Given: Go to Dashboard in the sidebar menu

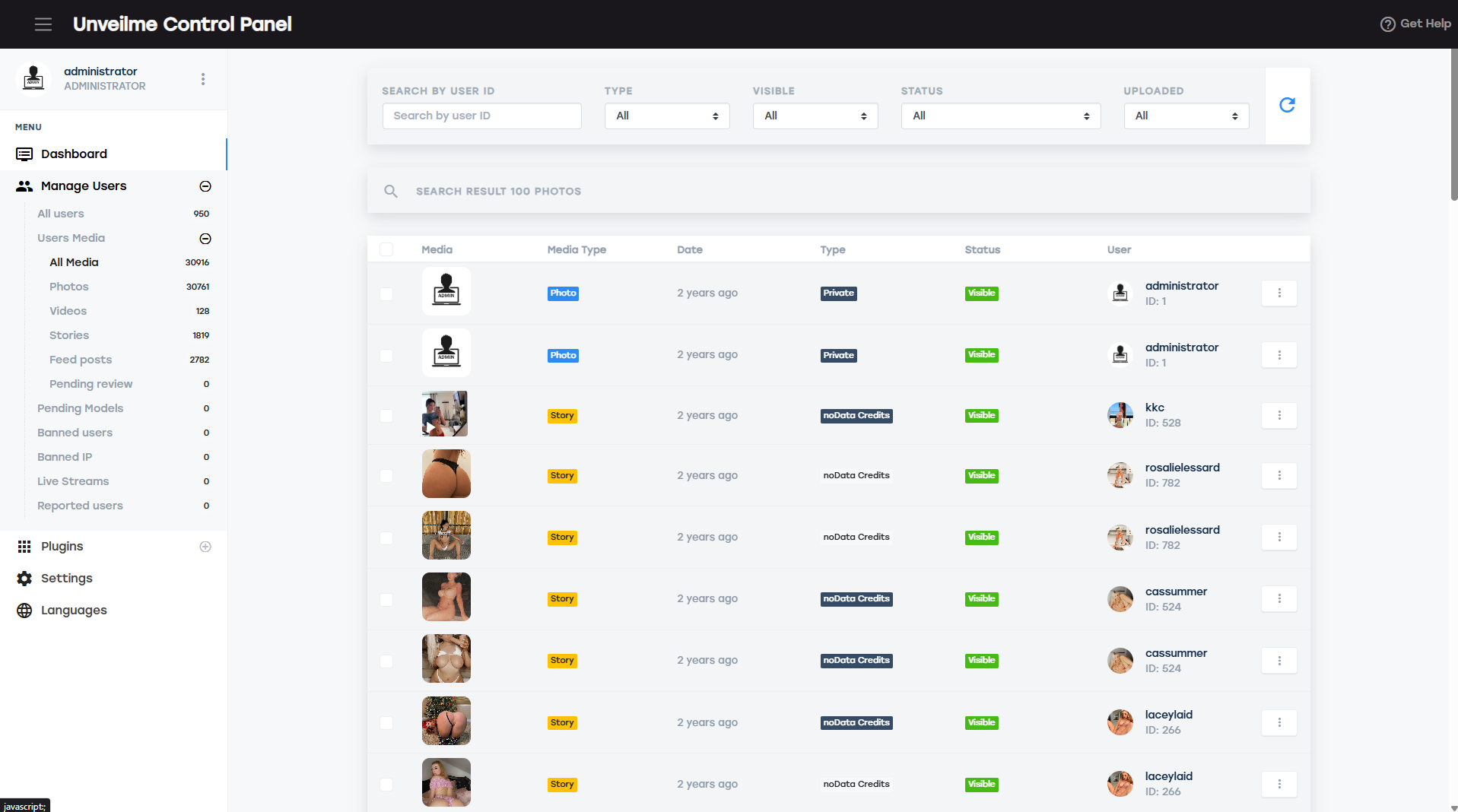Looking at the screenshot, I should point(74,154).
